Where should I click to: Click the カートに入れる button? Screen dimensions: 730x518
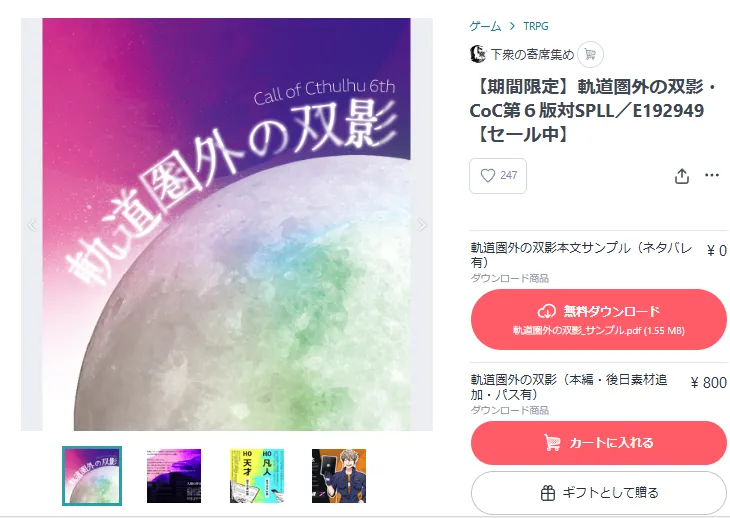pos(598,443)
